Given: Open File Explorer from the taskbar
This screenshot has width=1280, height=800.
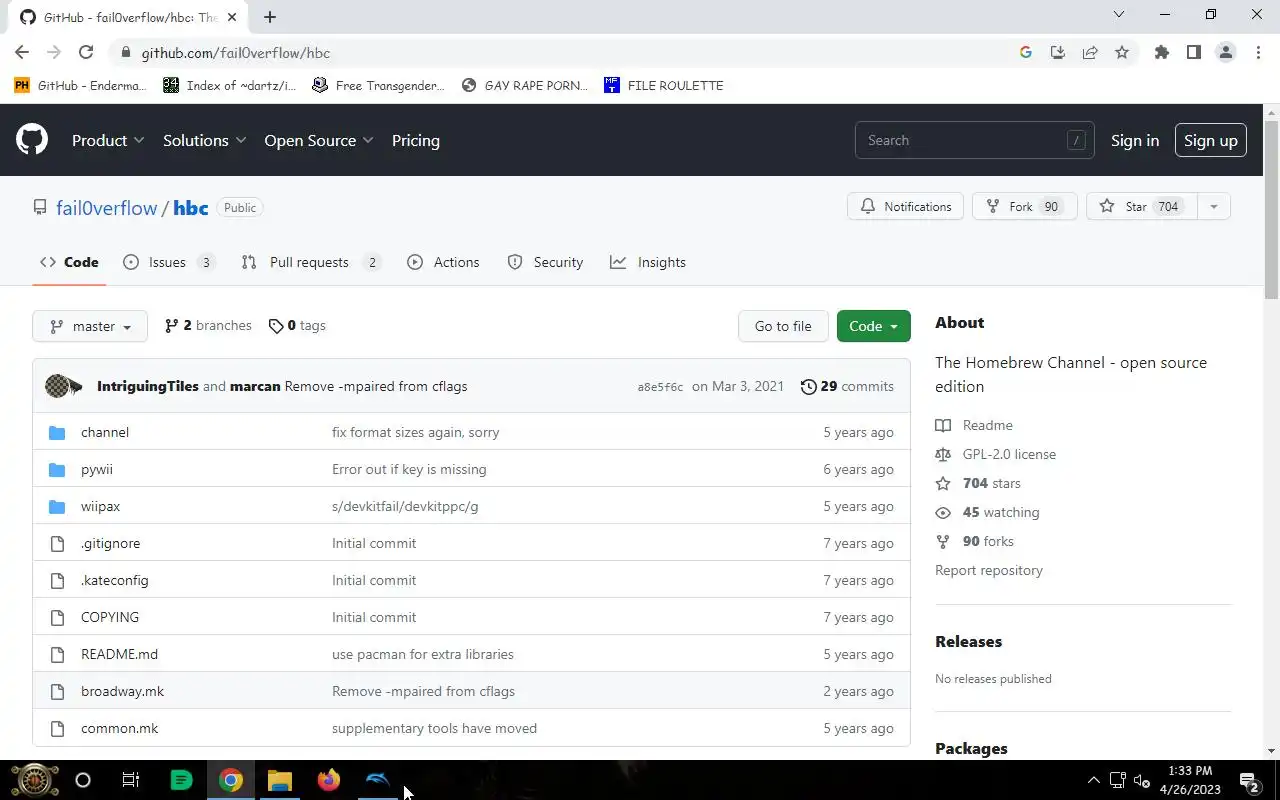Looking at the screenshot, I should (x=280, y=780).
